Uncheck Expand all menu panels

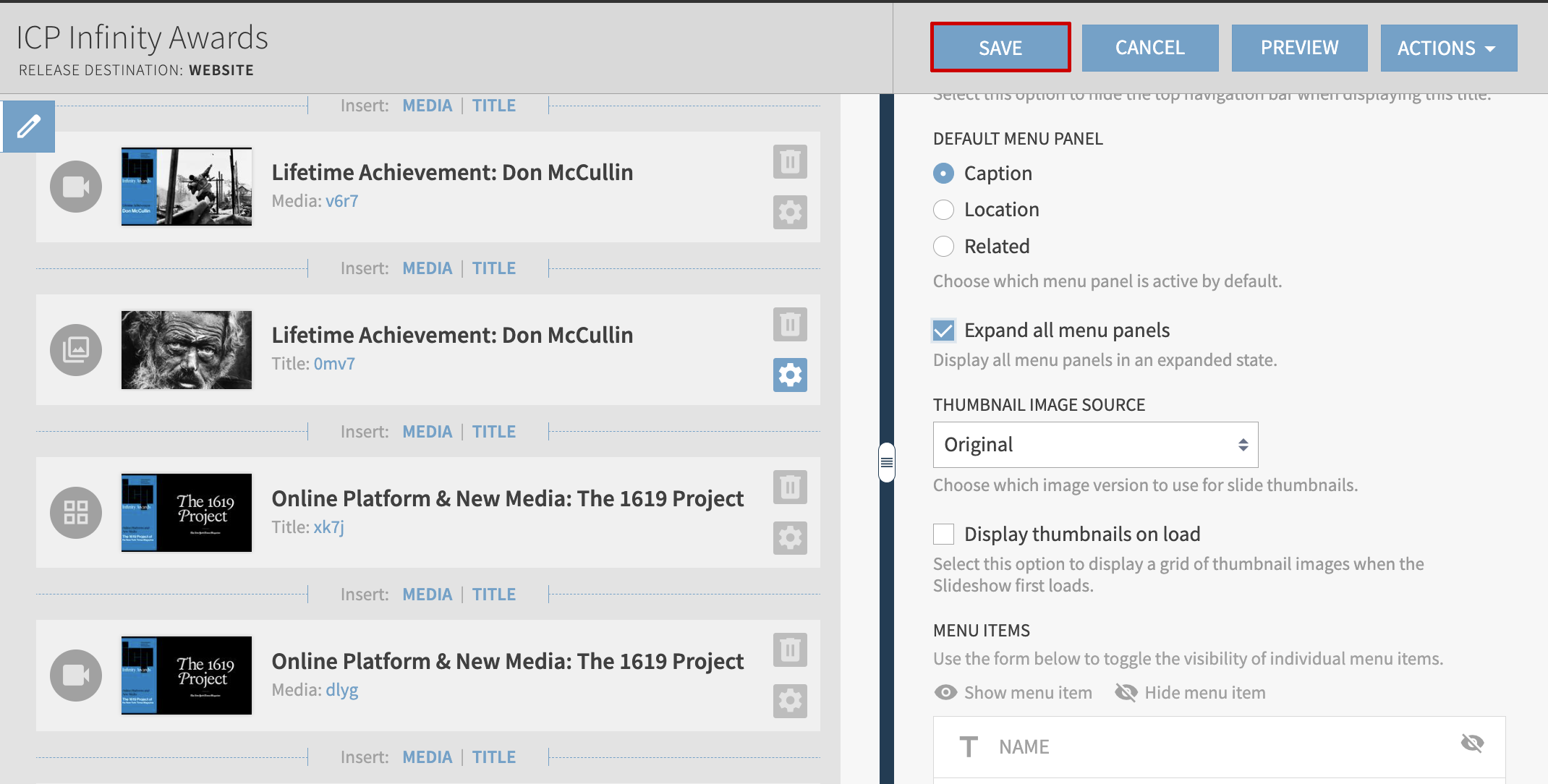[x=944, y=331]
